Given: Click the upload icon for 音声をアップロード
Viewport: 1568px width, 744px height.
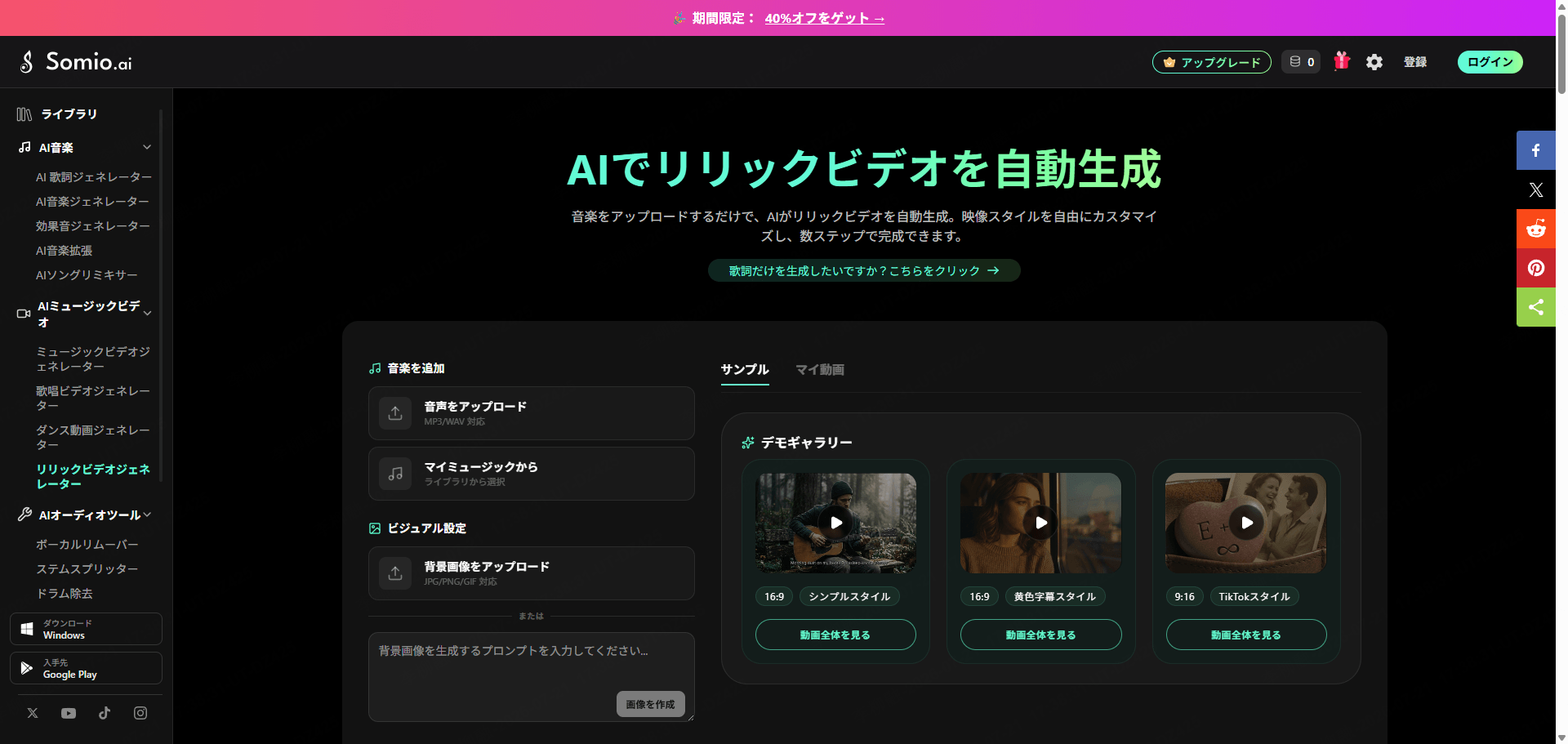Looking at the screenshot, I should coord(395,413).
